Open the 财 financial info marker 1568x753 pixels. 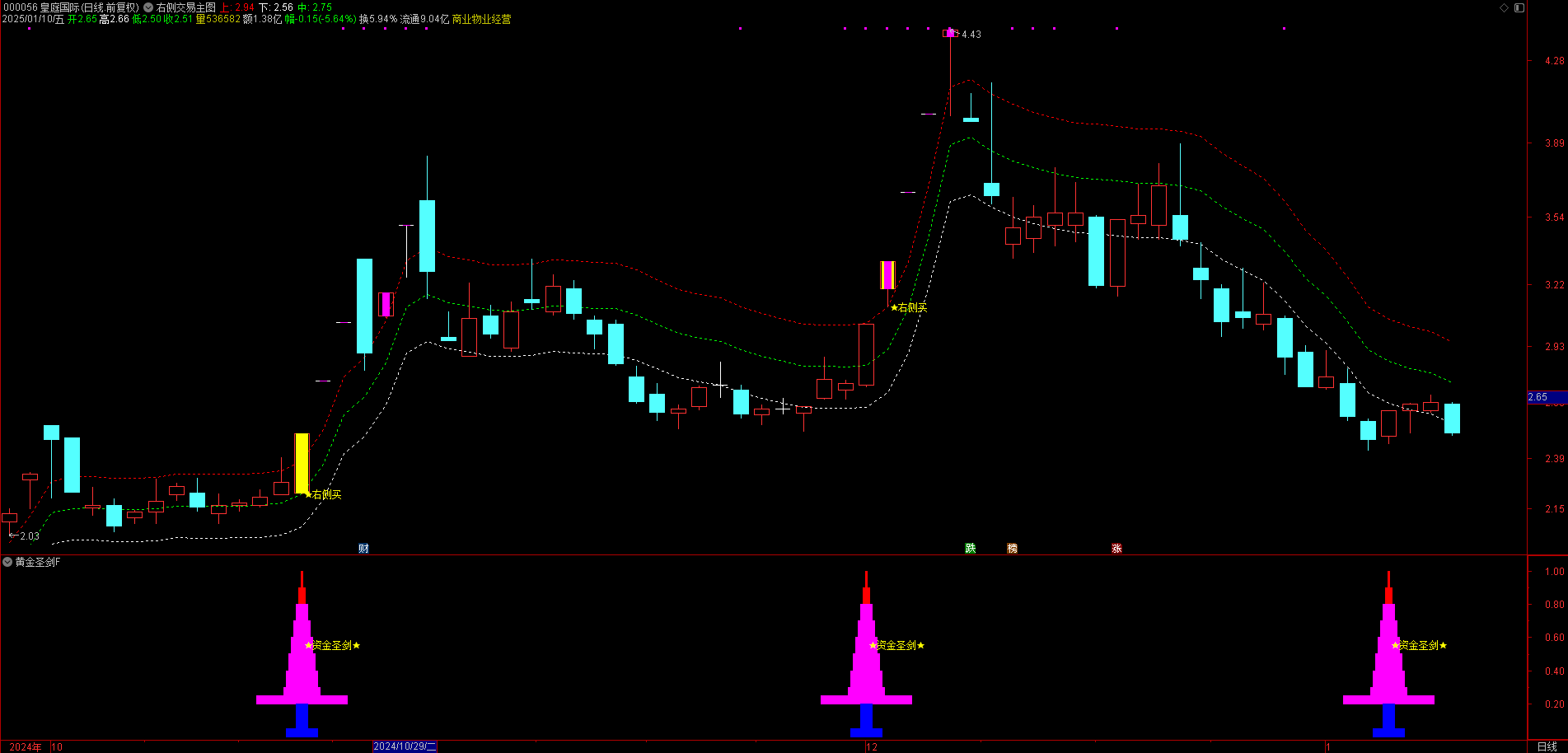(363, 549)
